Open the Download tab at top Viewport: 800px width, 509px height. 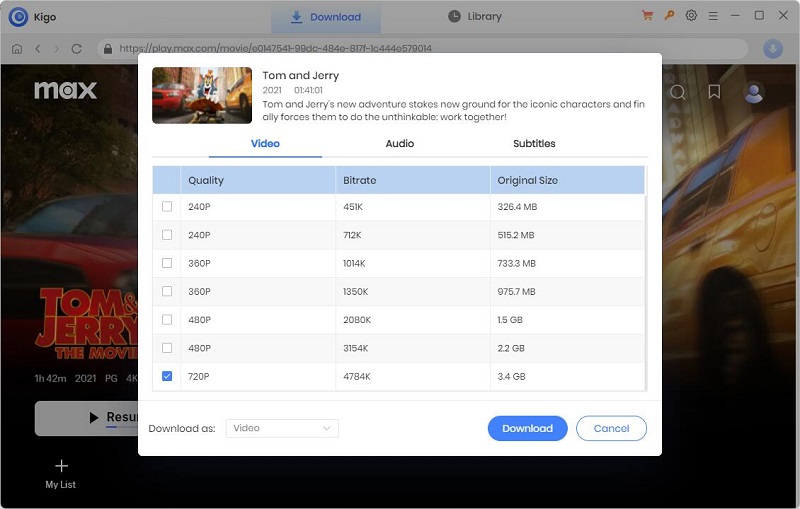point(326,17)
